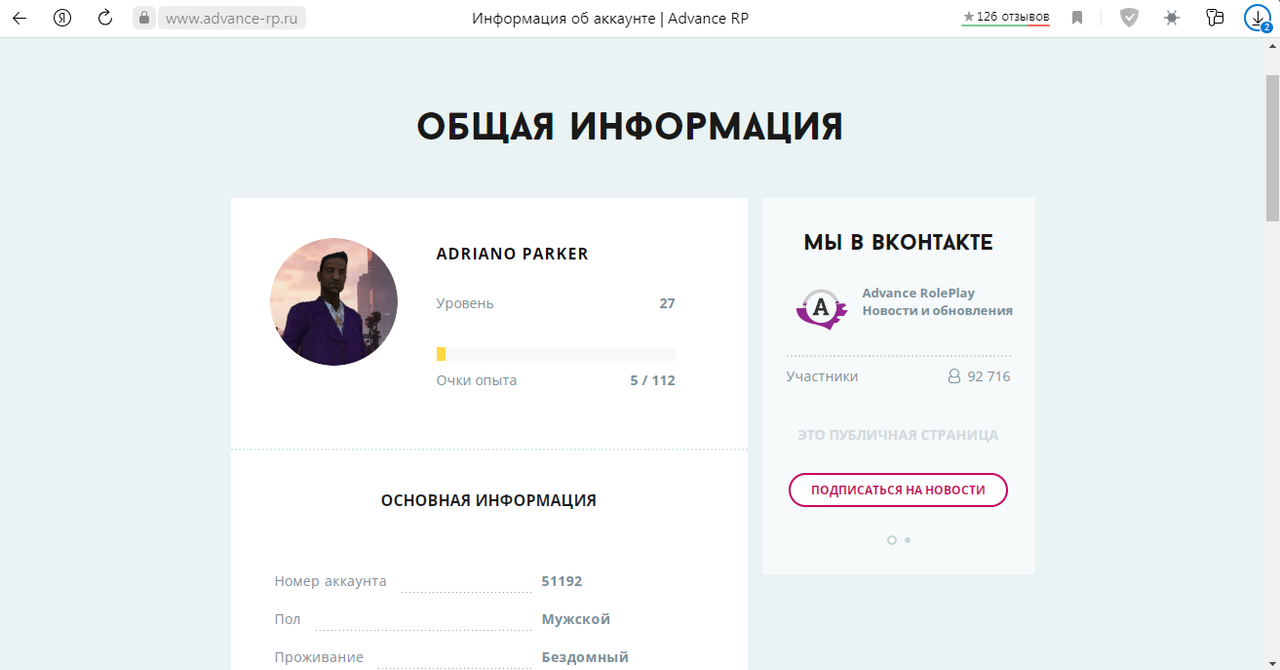The image size is (1280, 670).
Task: Click the ОСНОВНАЯ ИНФОРМАЦИЯ section heading
Action: click(489, 500)
